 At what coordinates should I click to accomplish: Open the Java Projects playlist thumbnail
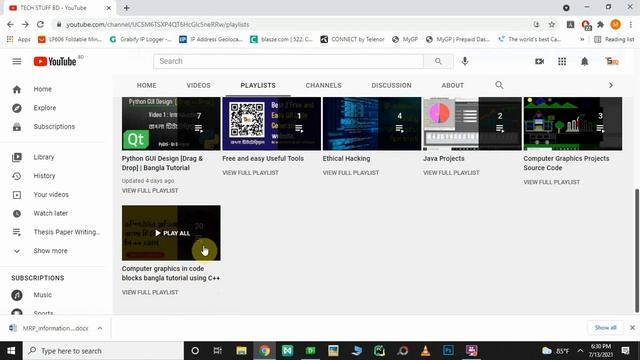472,124
